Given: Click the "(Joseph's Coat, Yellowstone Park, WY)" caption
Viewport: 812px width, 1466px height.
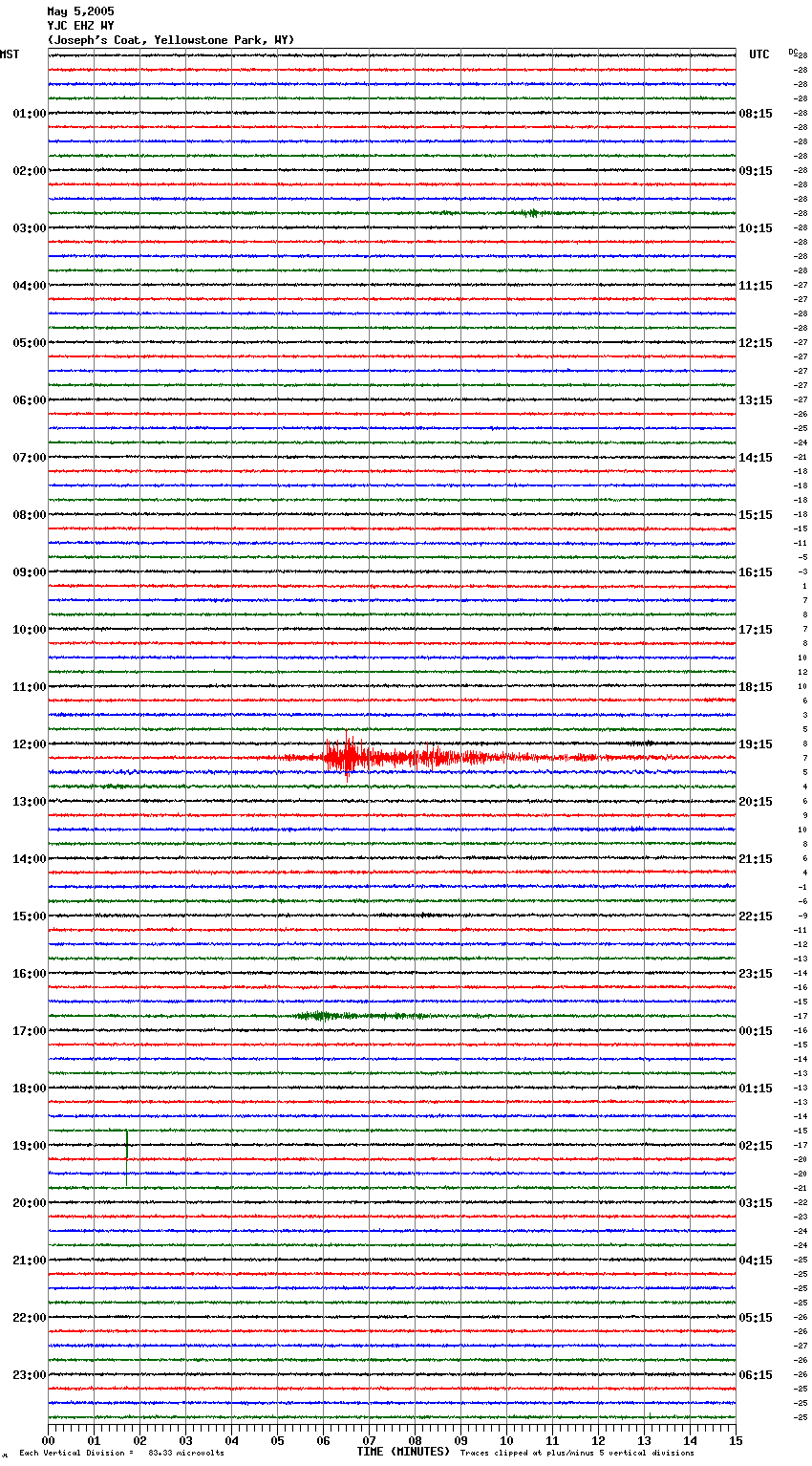Looking at the screenshot, I should point(171,40).
